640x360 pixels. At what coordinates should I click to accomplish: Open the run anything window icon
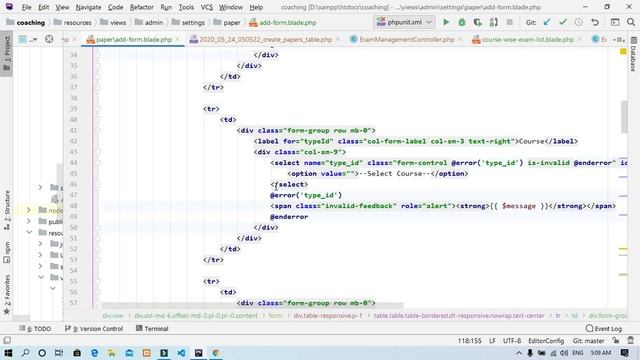point(615,22)
